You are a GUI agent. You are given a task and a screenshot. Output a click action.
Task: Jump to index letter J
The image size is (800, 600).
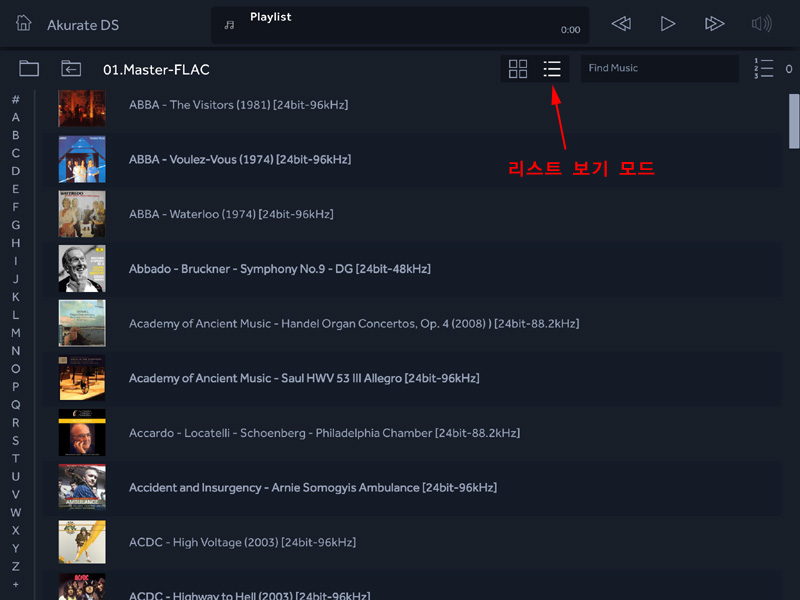[16, 279]
